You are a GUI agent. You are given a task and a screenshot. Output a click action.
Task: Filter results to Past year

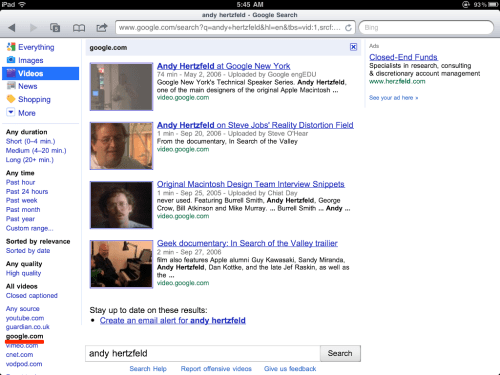20,219
